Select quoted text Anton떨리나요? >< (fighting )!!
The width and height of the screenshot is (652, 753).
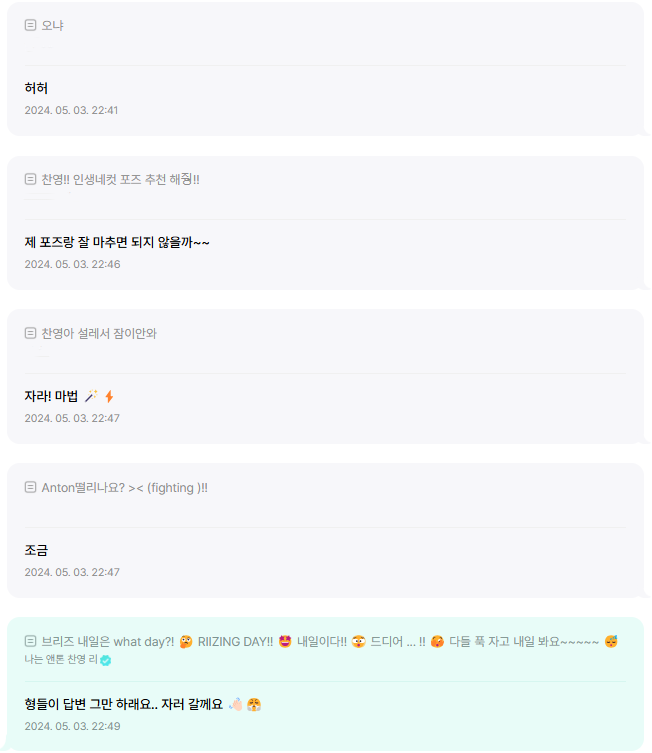[124, 488]
